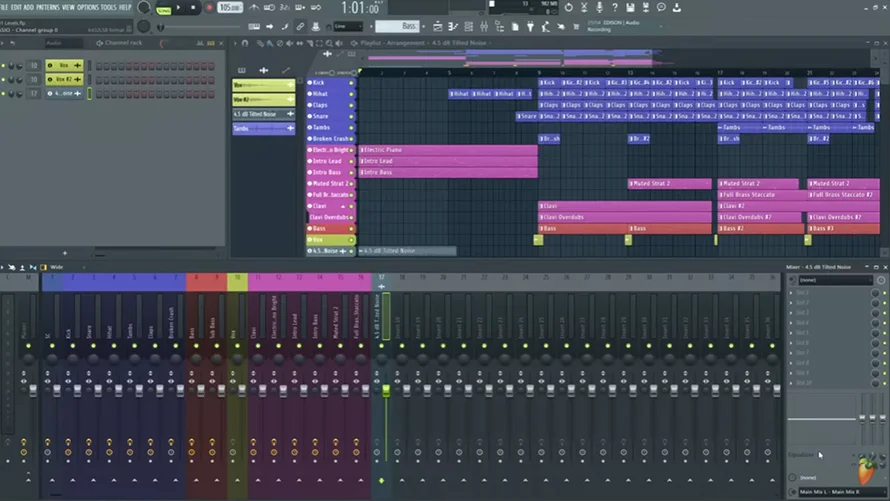Screen dimensions: 890x501
Task: Open the Piano roll view icon
Action: coord(453,27)
